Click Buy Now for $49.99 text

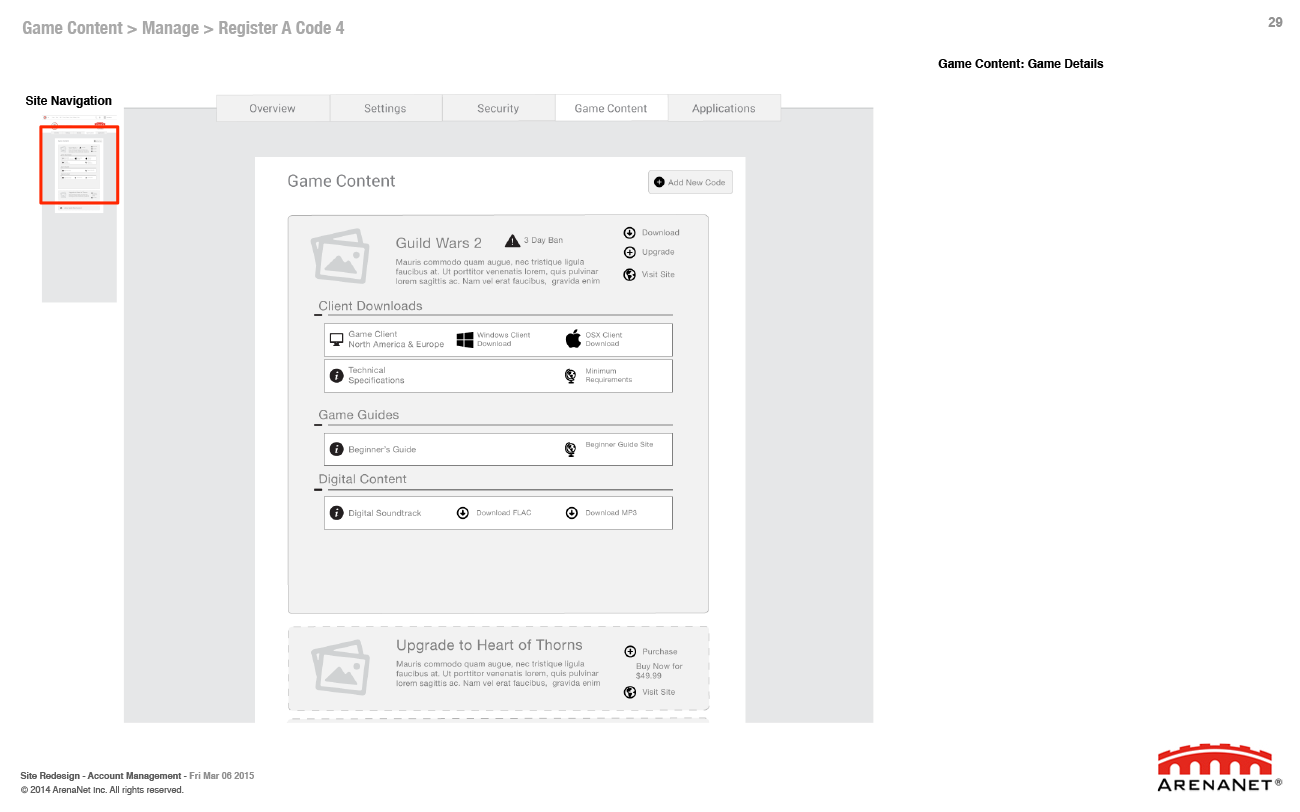click(659, 671)
